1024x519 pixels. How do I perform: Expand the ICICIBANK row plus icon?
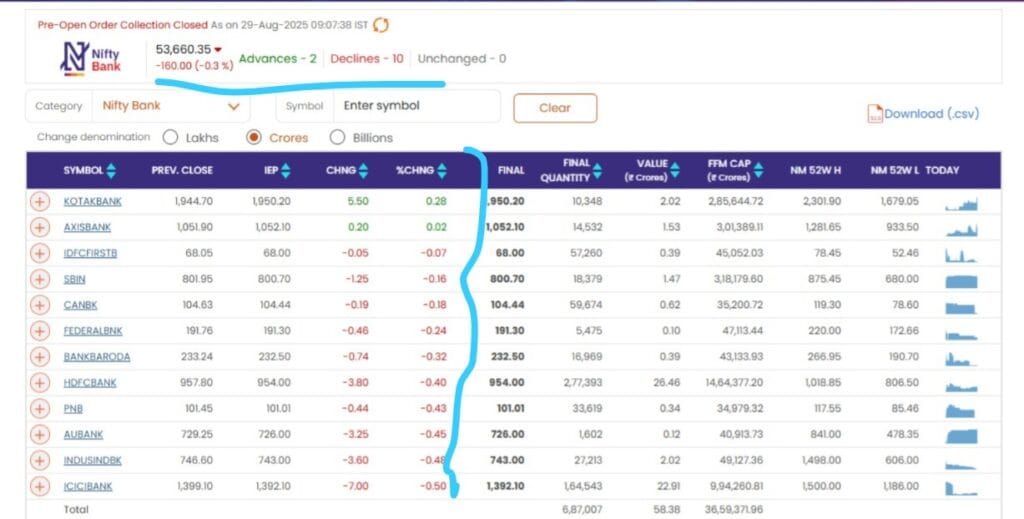tap(40, 486)
